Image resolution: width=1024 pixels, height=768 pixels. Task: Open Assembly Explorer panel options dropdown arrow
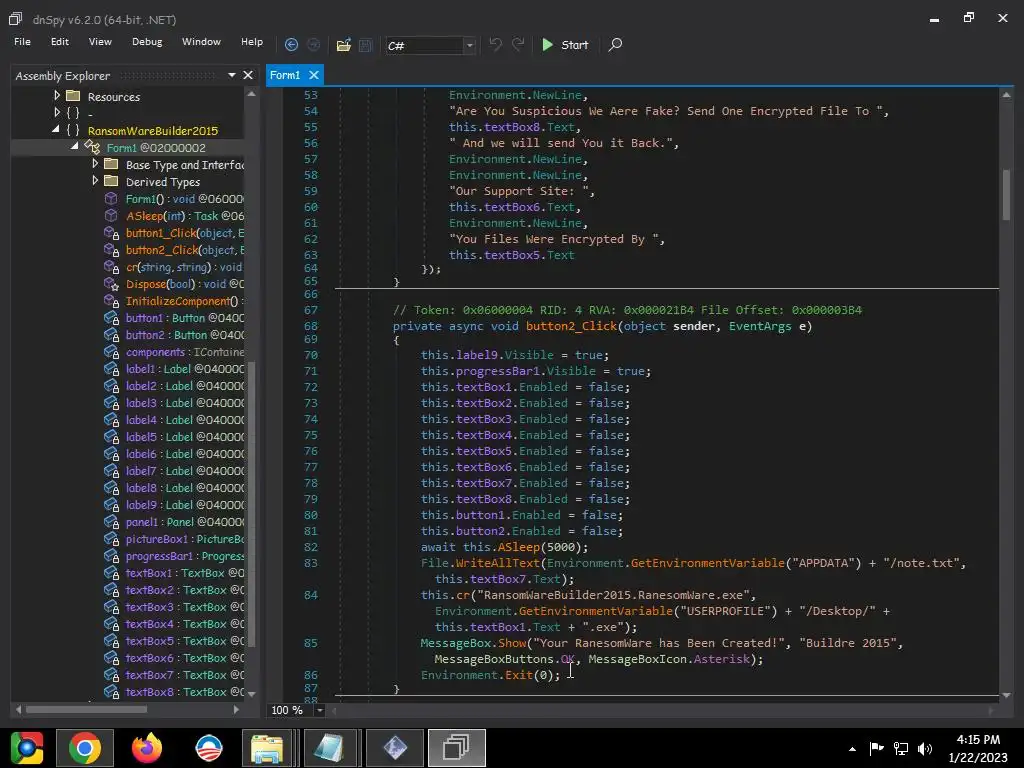[x=231, y=75]
